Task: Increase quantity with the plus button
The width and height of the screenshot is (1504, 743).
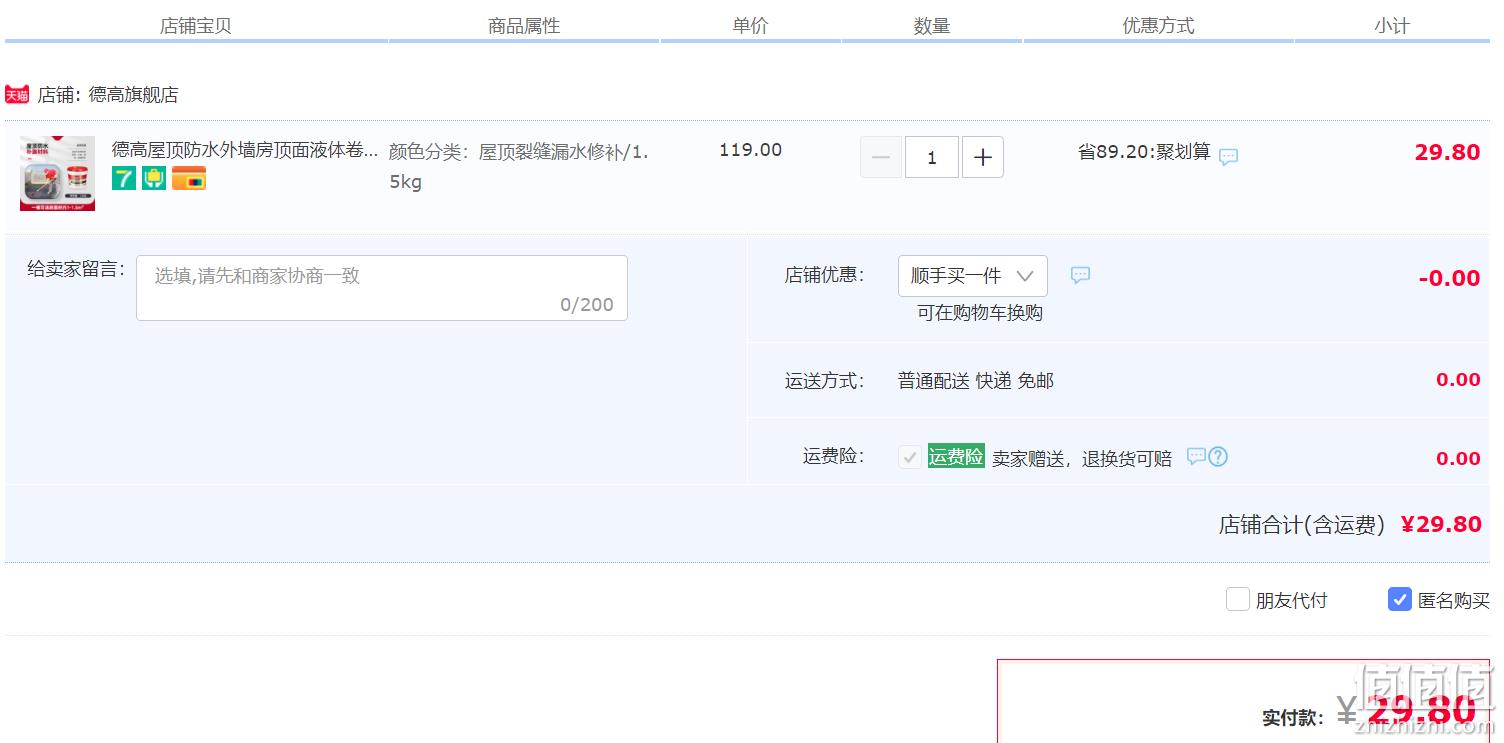Action: [x=983, y=157]
